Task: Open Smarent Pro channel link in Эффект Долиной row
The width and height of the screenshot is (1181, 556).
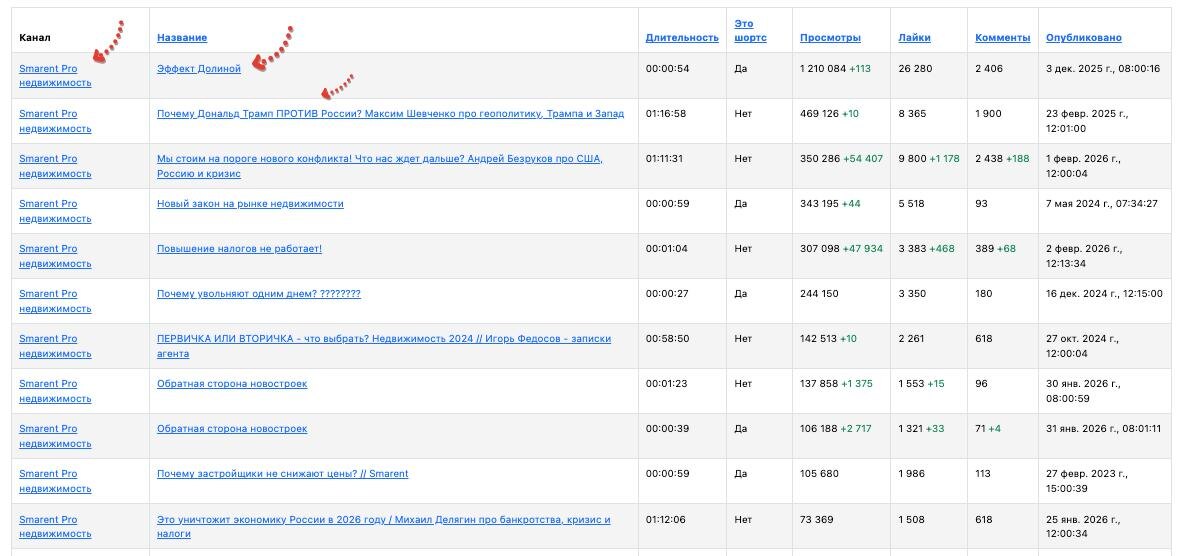Action: (55, 76)
